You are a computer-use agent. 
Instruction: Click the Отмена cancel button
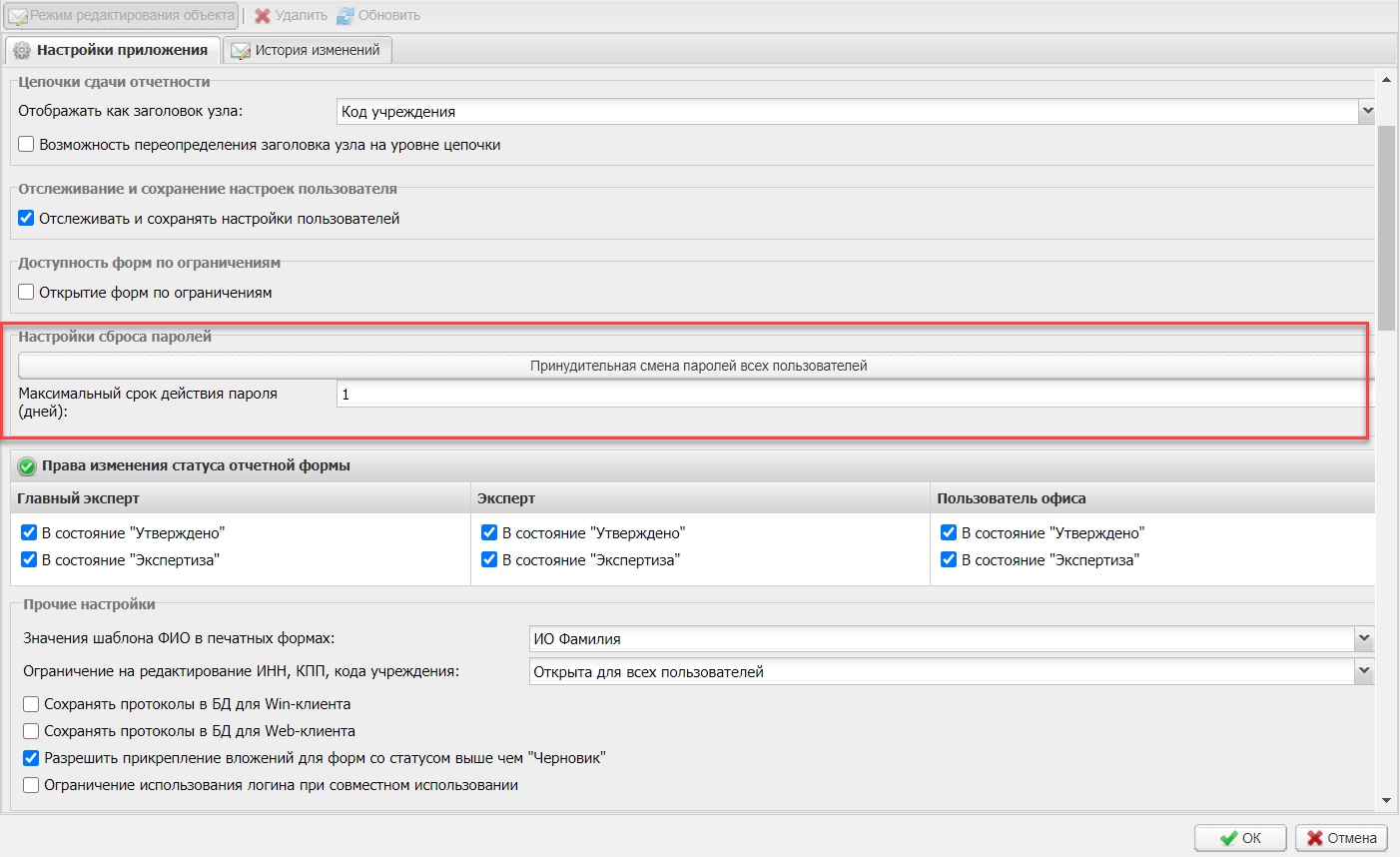click(1341, 838)
